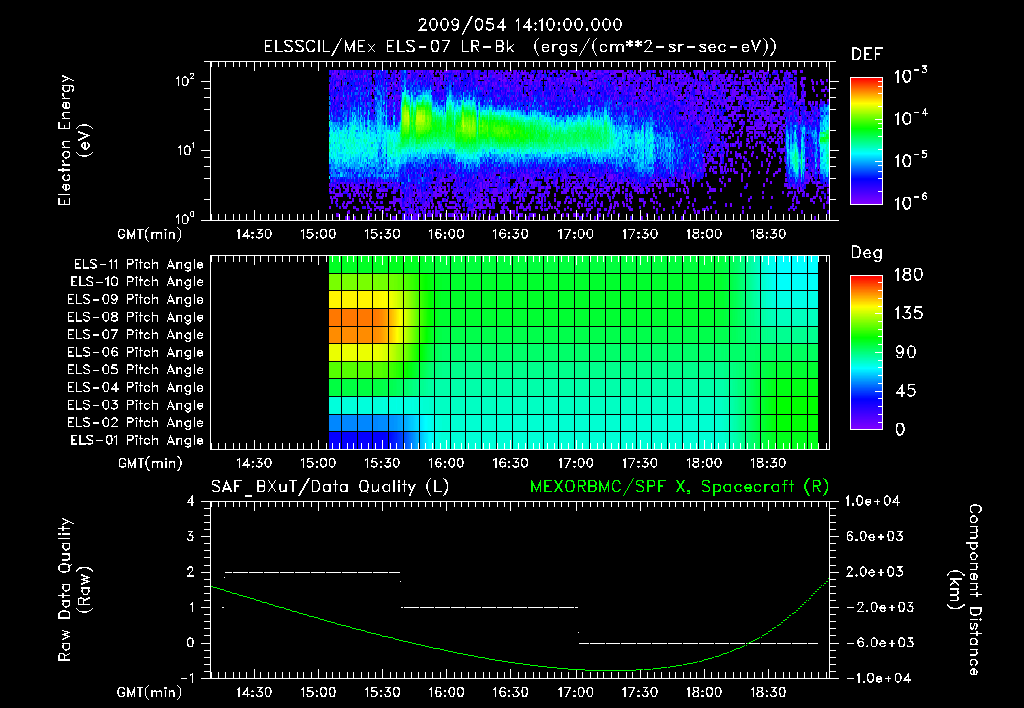Click the Deg color bar of the pitch angle panel

(x=866, y=353)
